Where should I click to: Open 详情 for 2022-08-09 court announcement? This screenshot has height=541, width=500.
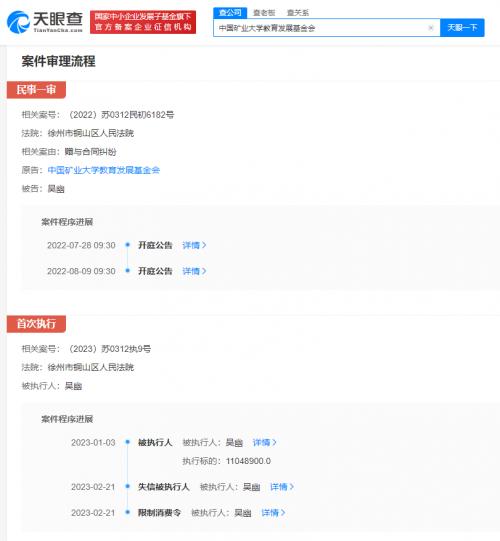pos(194,271)
